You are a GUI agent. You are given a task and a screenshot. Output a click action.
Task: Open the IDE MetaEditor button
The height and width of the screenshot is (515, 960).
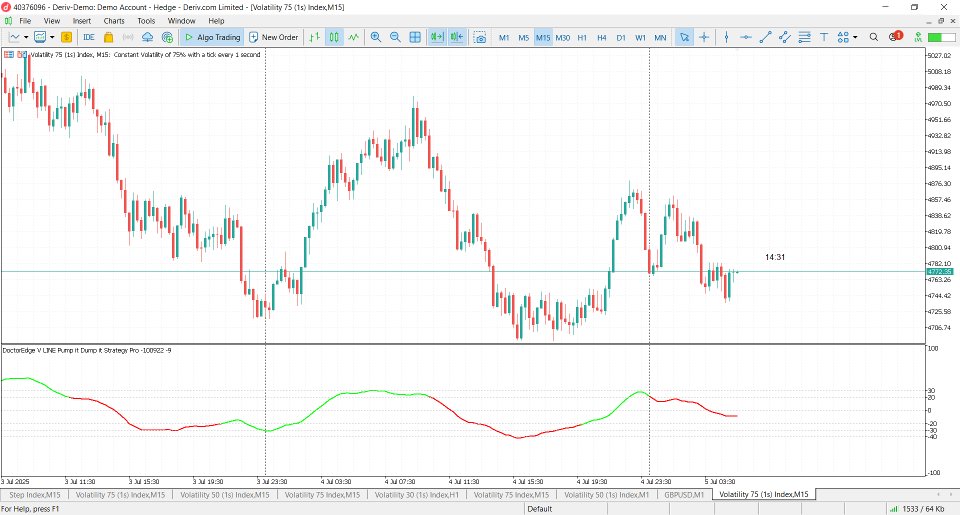tap(89, 37)
